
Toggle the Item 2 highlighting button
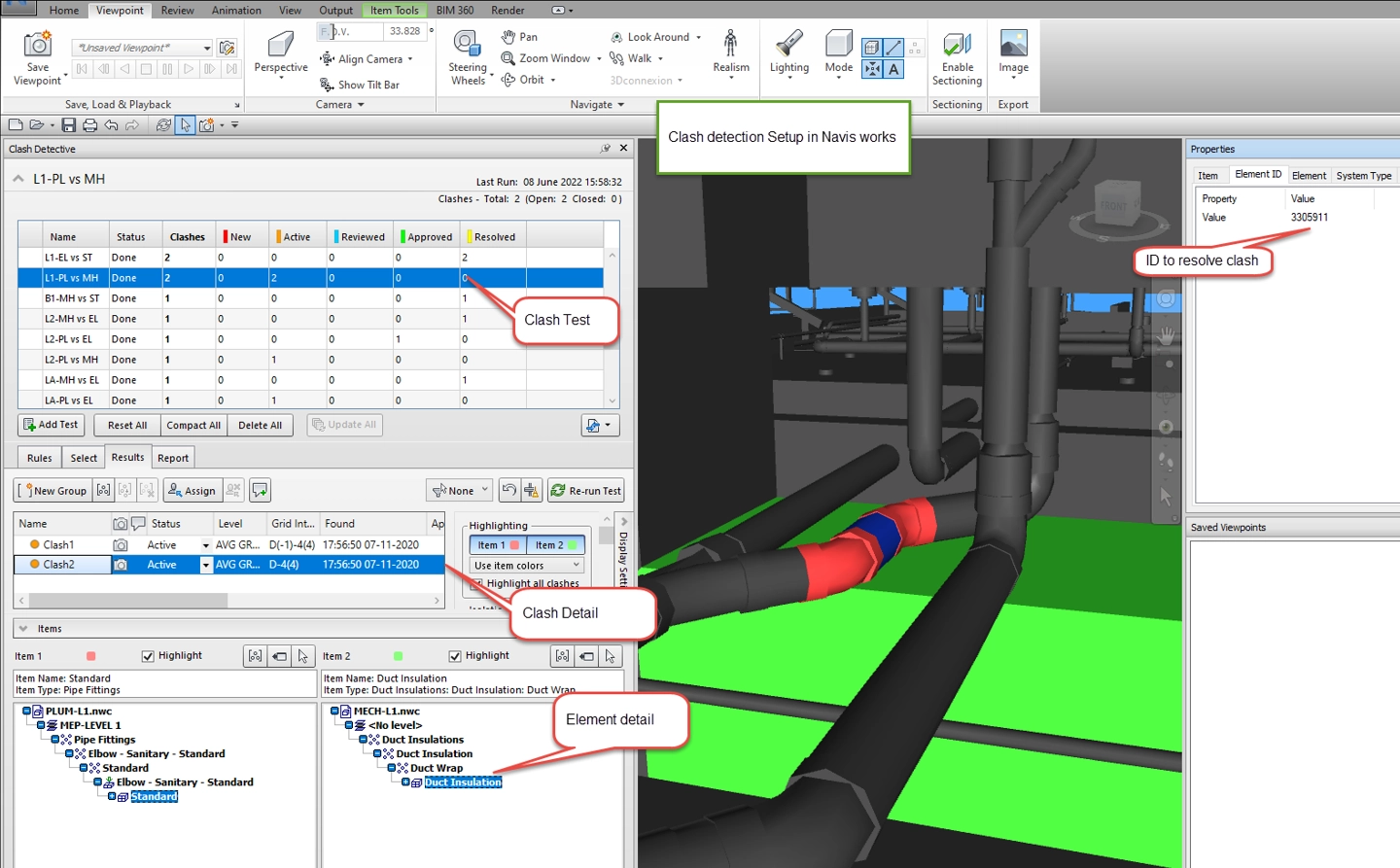click(x=556, y=545)
